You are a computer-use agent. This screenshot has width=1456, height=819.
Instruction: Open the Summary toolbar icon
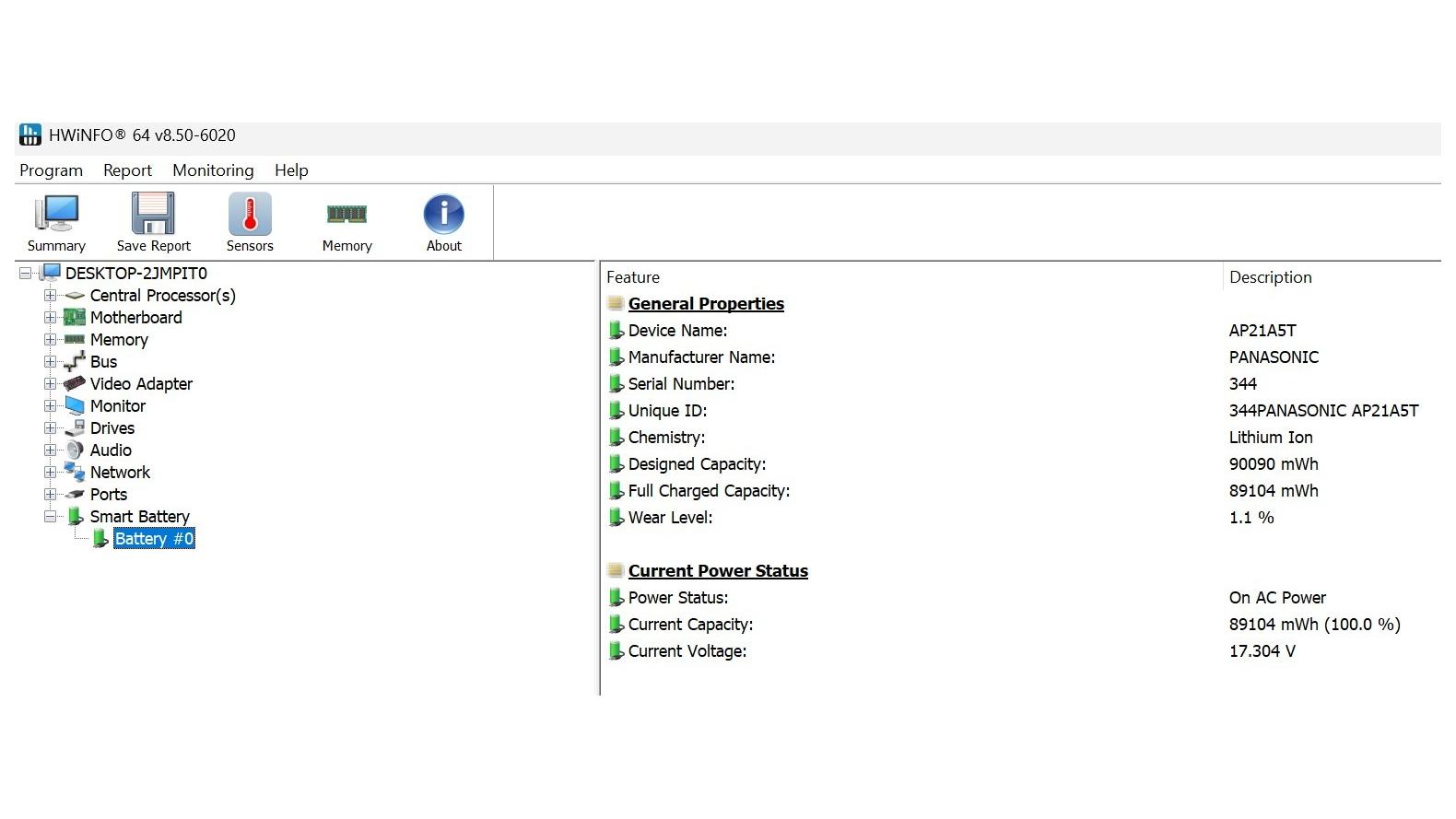[56, 214]
